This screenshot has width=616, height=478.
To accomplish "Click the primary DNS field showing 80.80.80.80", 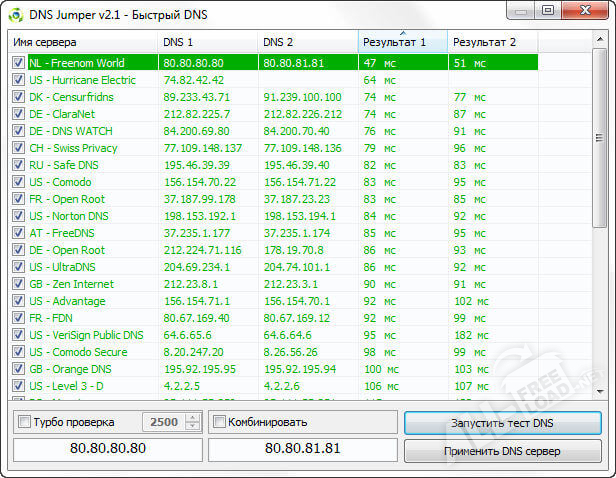I will pyautogui.click(x=108, y=449).
